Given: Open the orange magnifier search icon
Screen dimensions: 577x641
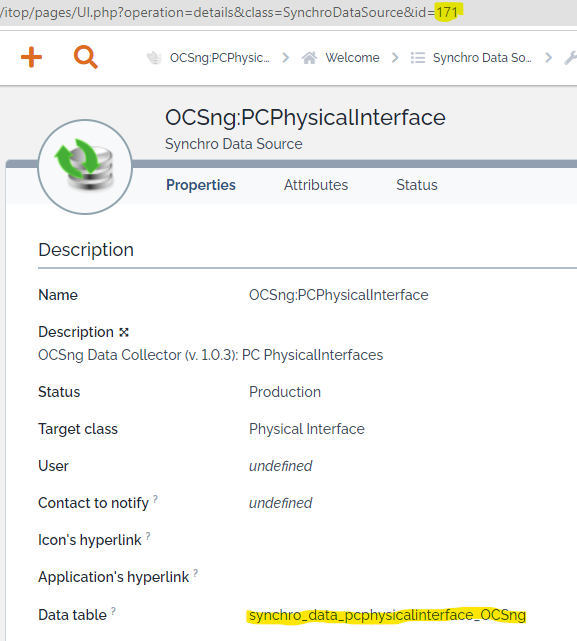Looking at the screenshot, I should click(85, 57).
